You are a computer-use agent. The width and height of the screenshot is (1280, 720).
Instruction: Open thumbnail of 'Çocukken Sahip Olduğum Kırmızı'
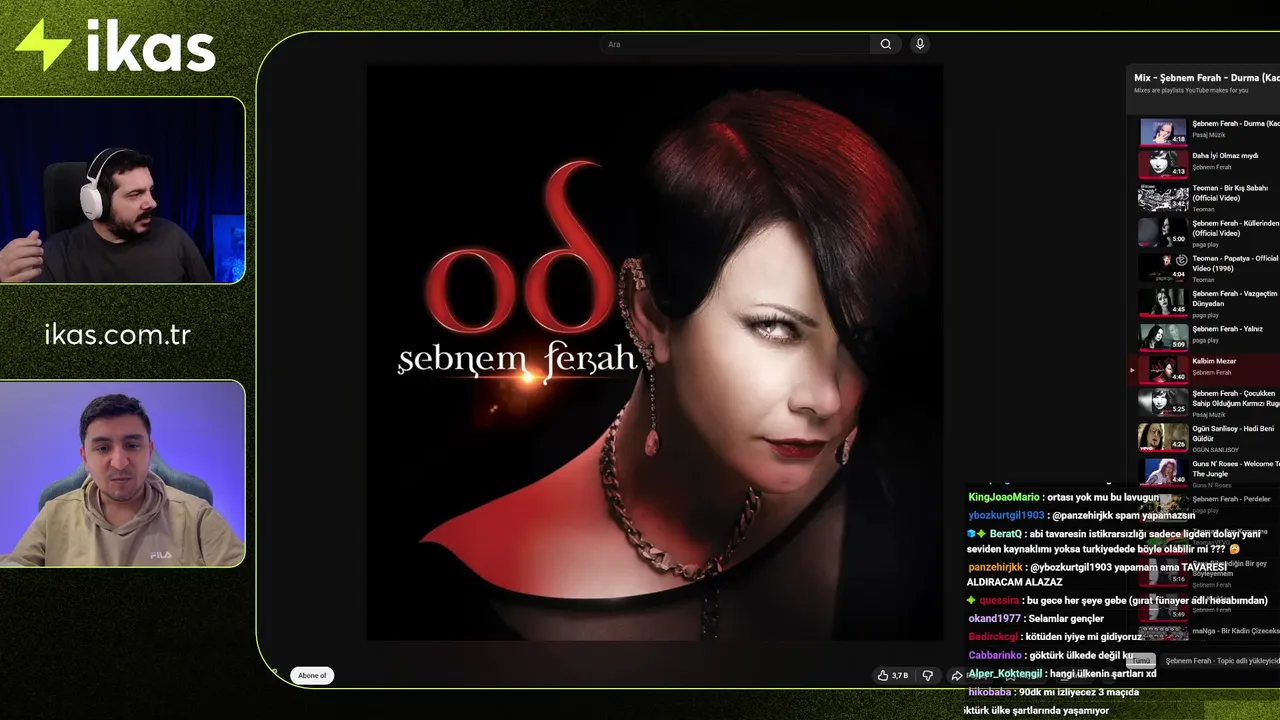1163,402
